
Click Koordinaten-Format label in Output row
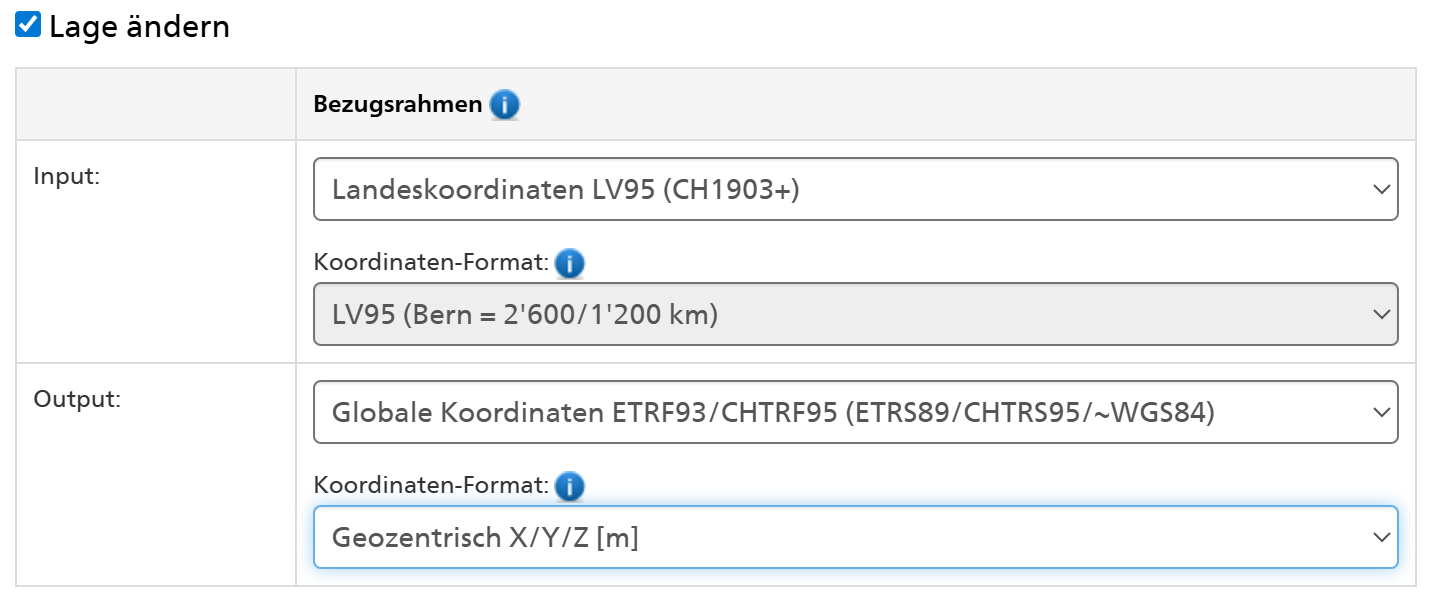click(431, 487)
